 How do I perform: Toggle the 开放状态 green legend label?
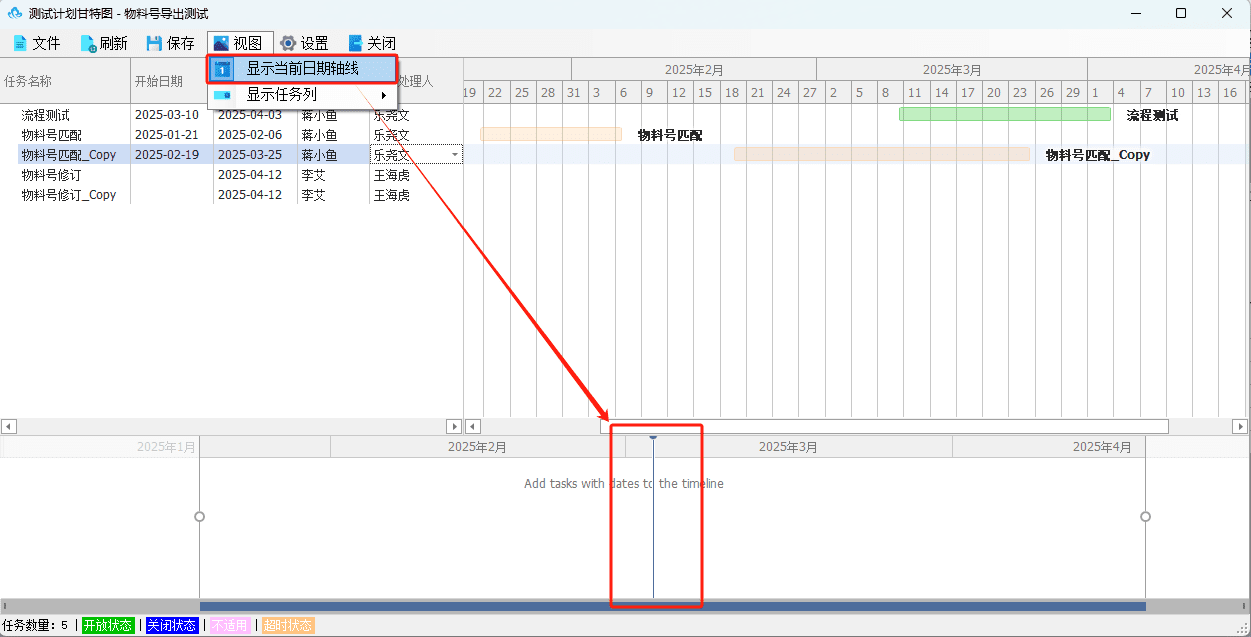[x=108, y=626]
